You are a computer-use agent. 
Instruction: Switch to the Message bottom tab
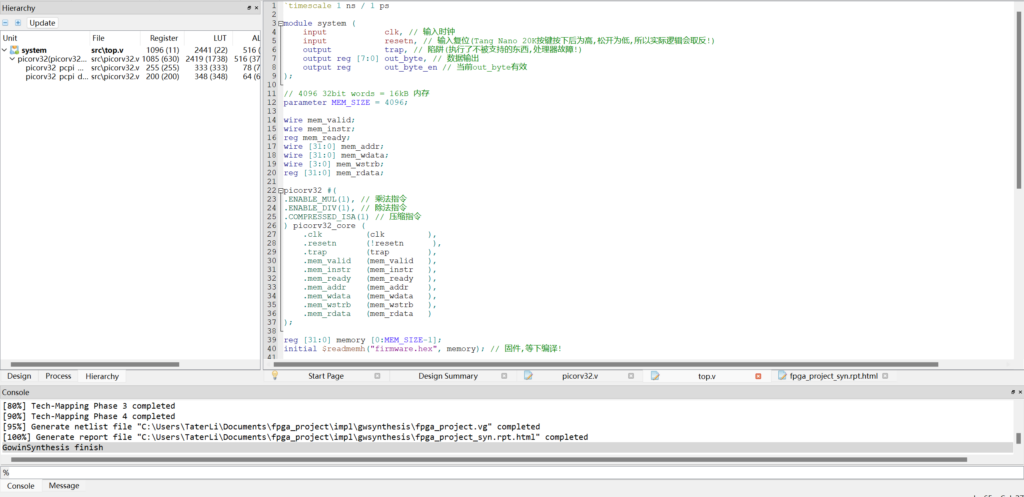pos(64,486)
